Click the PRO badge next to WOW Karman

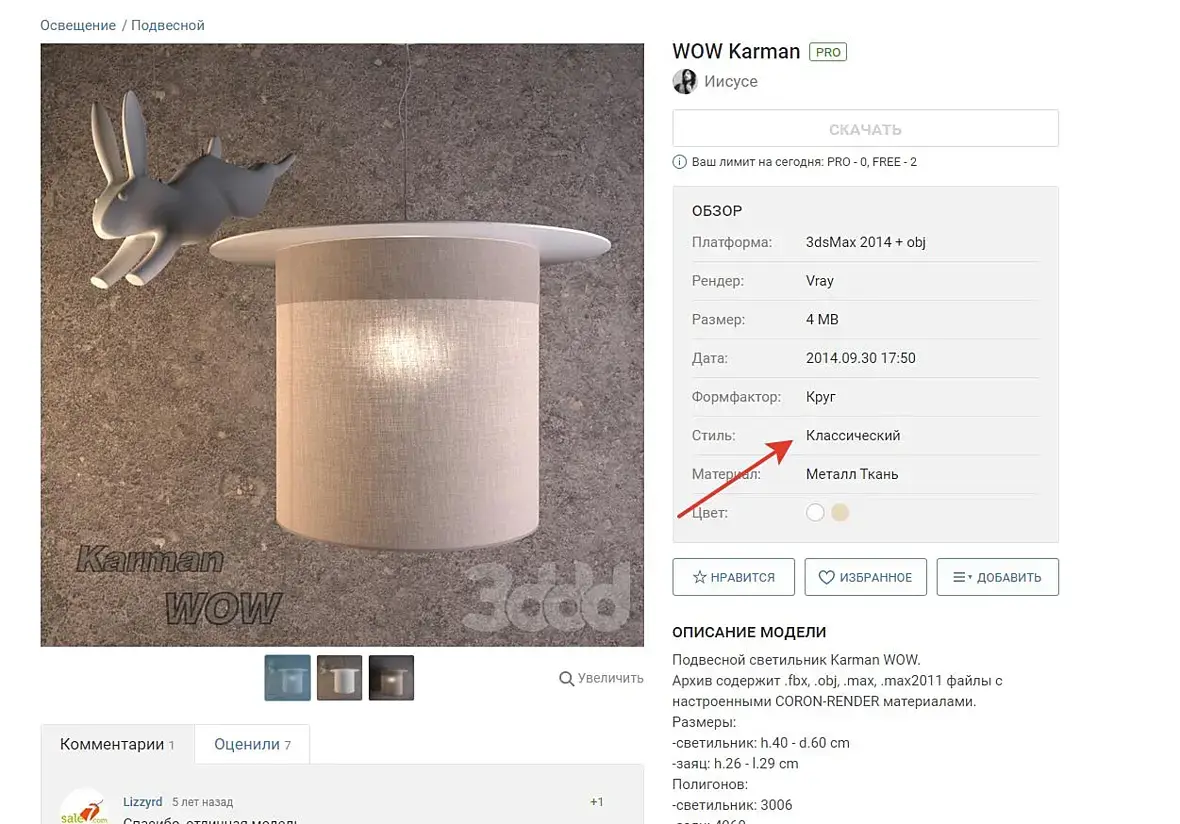(x=828, y=52)
